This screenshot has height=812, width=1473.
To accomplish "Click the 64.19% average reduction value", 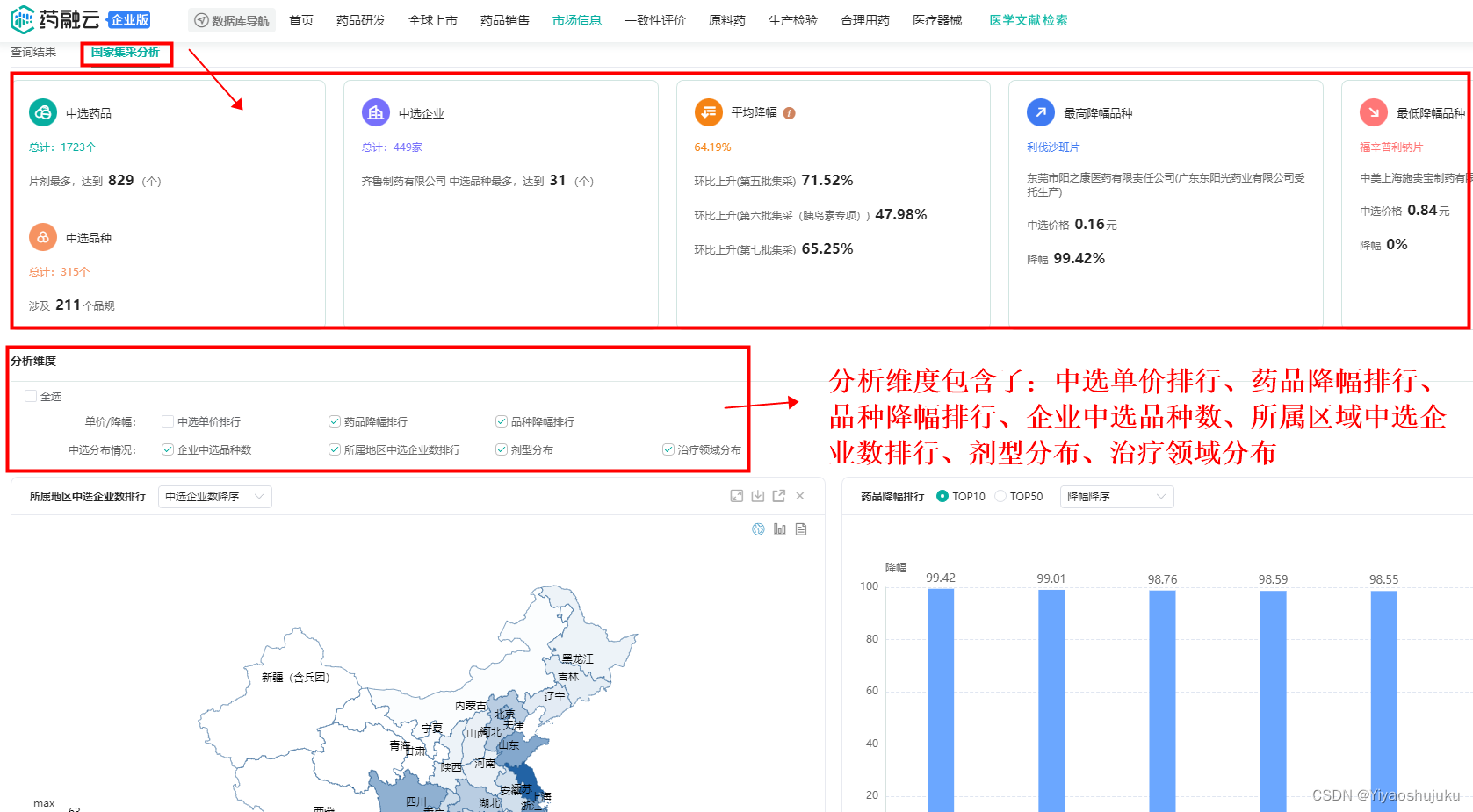I will tap(712, 147).
